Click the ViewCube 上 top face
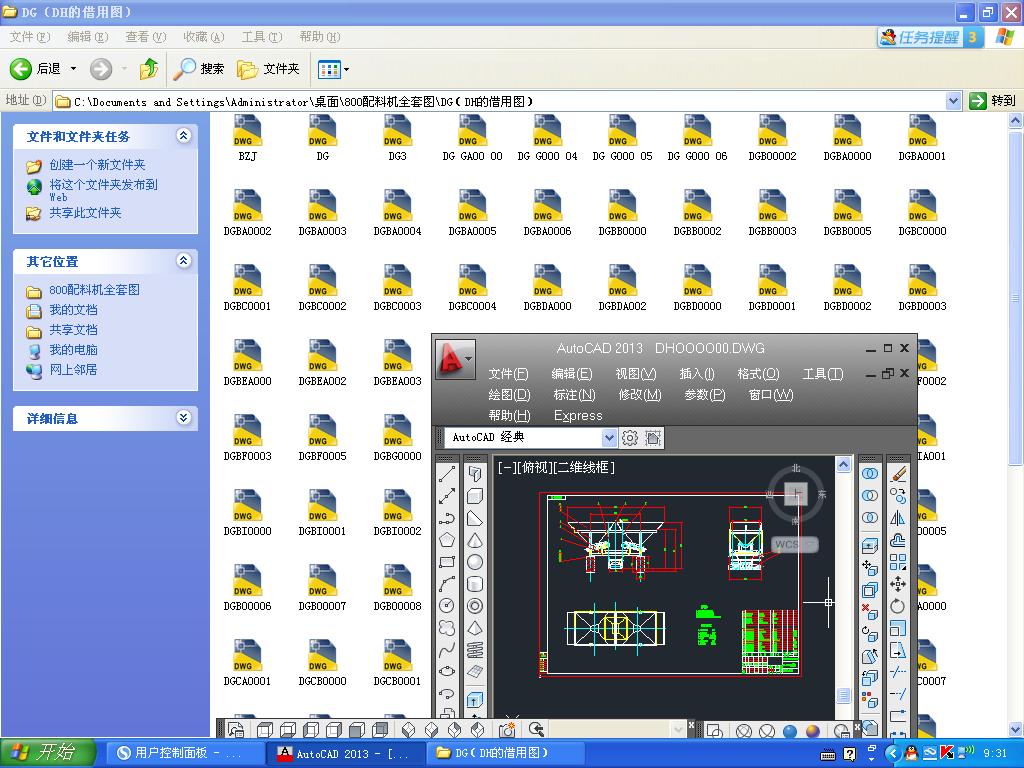 point(796,494)
